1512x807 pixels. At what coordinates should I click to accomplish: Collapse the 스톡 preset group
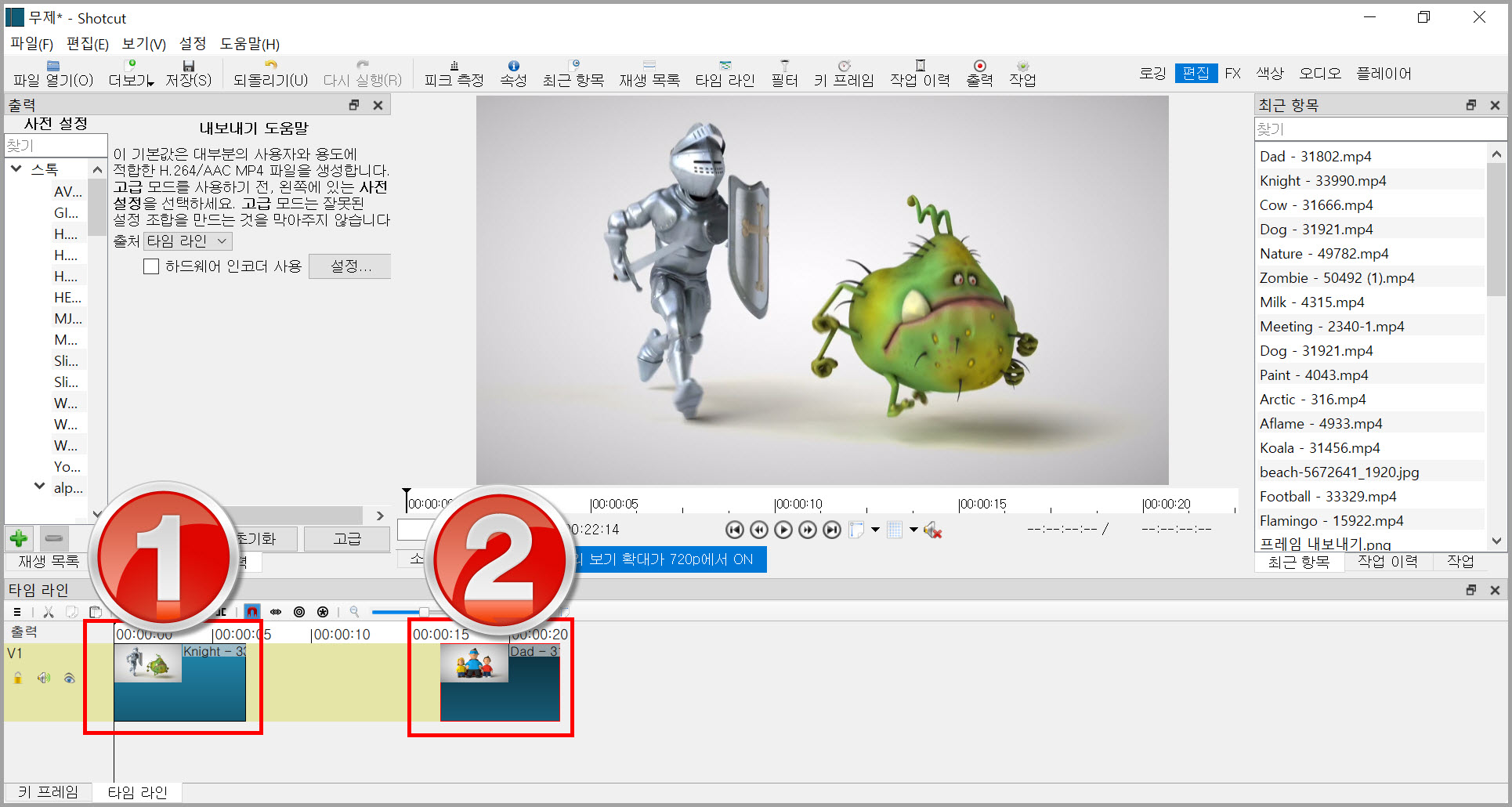(x=16, y=168)
